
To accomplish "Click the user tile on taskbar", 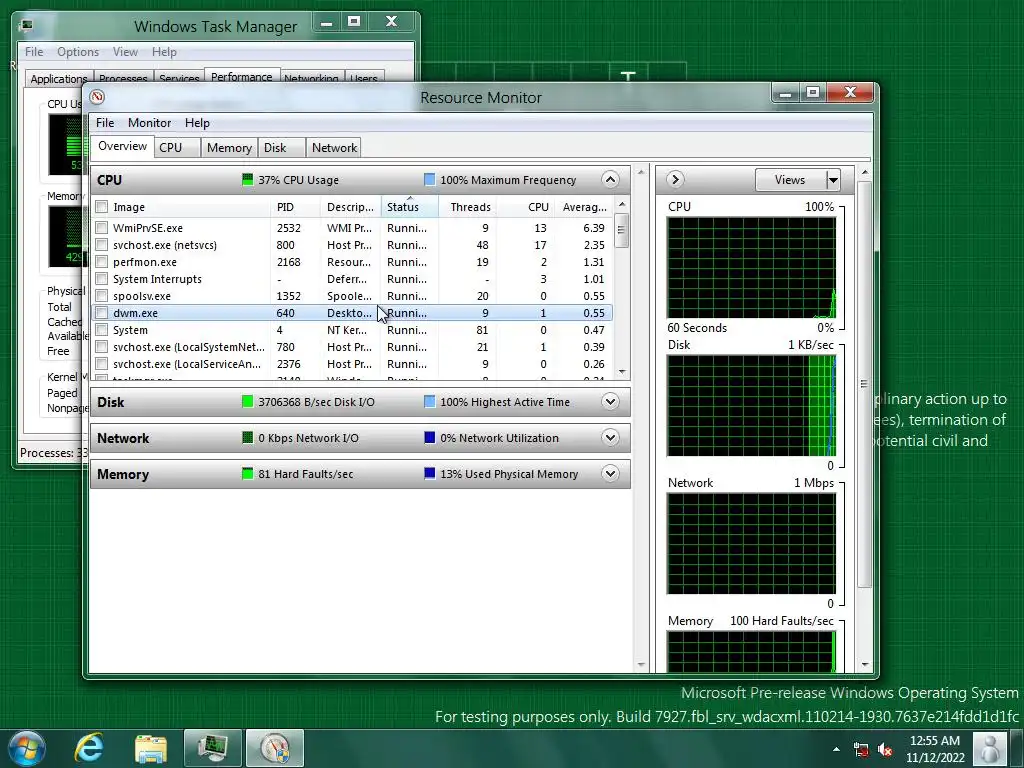I will [x=990, y=748].
